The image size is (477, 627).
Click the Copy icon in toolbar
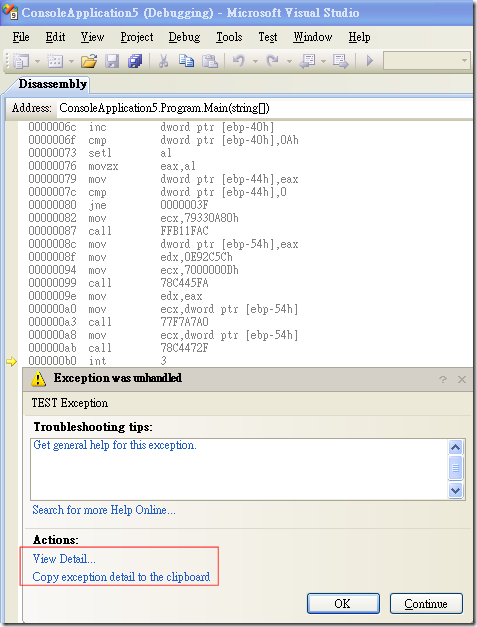[x=186, y=61]
